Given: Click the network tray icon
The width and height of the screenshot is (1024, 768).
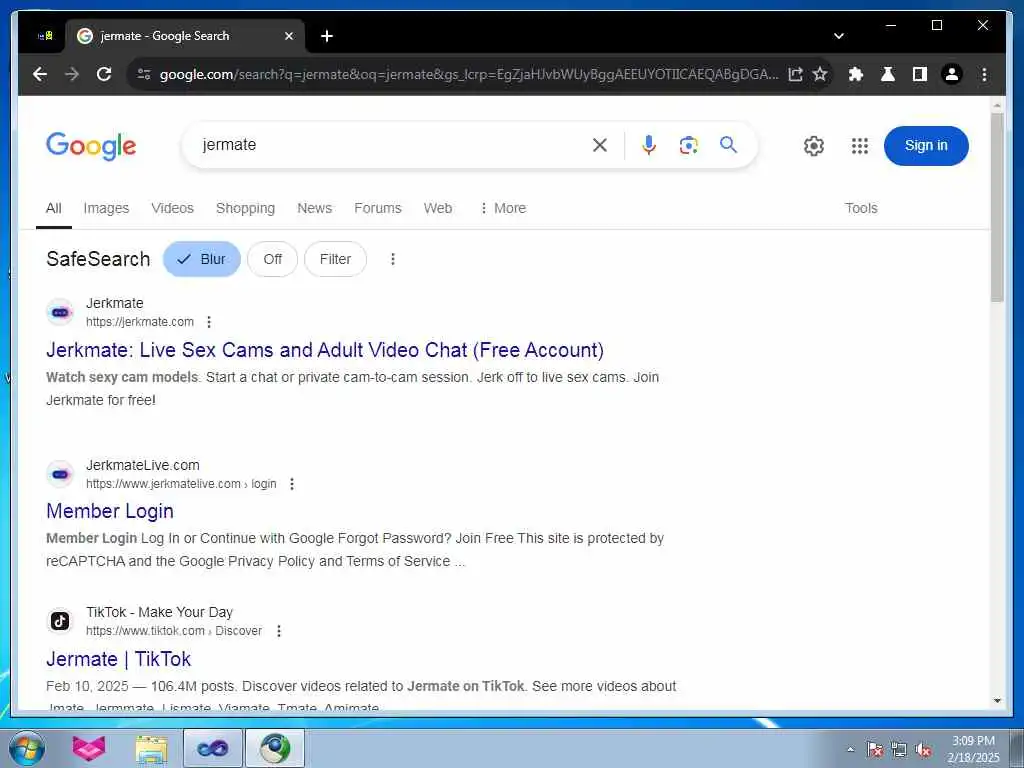Looking at the screenshot, I should pos(899,750).
